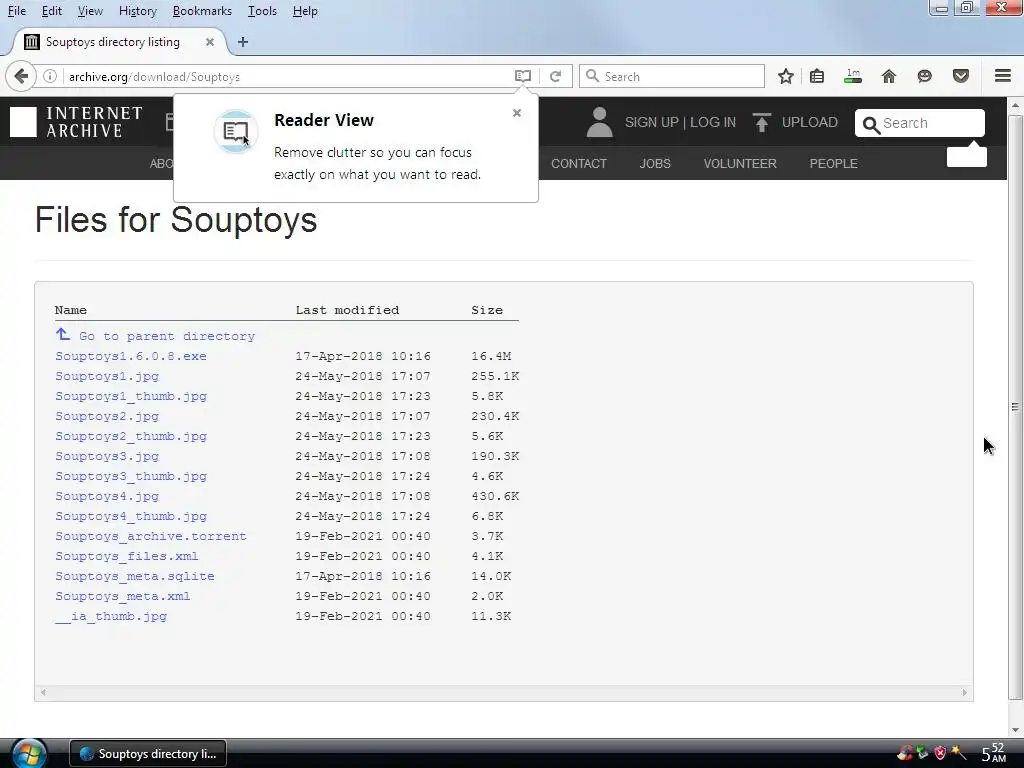Open the Help menu
The image size is (1024, 768).
click(305, 11)
